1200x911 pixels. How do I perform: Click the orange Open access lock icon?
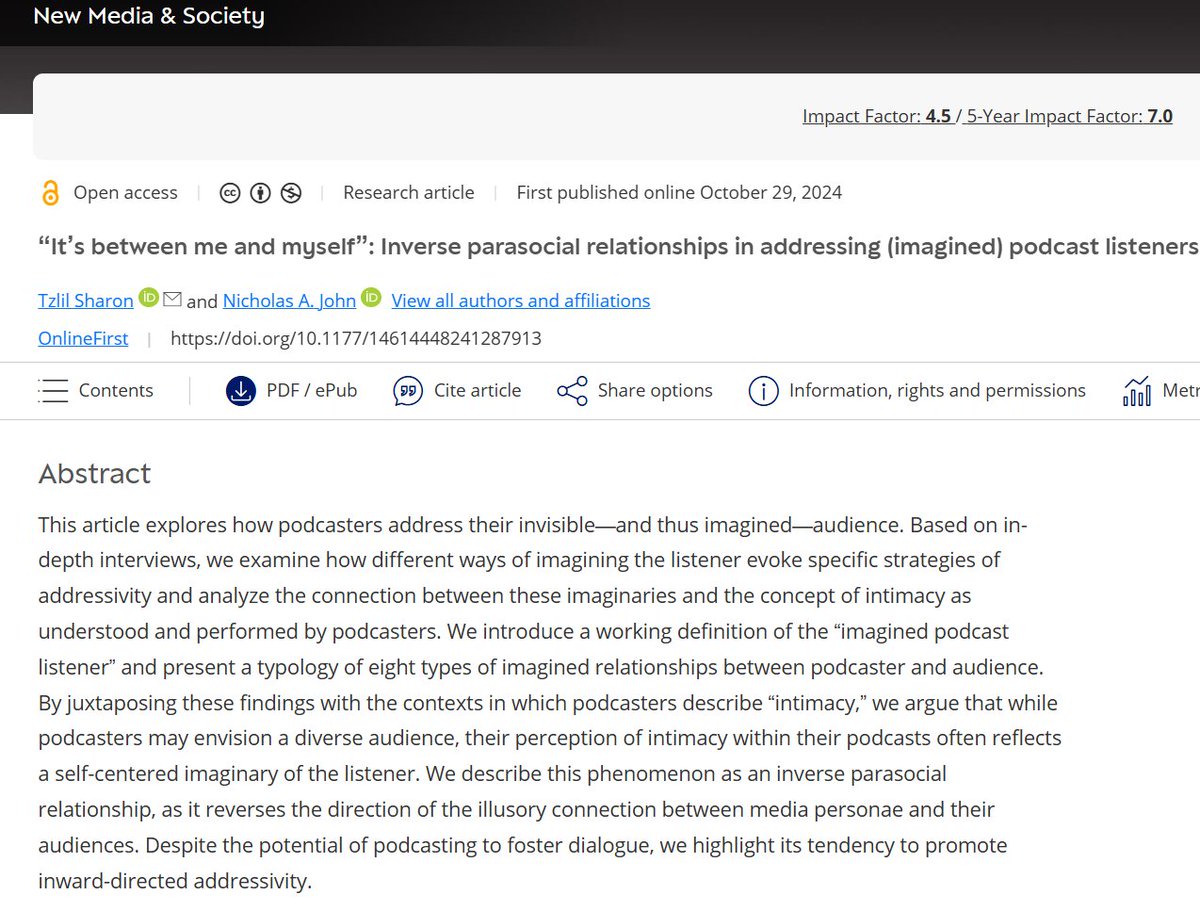coord(50,192)
